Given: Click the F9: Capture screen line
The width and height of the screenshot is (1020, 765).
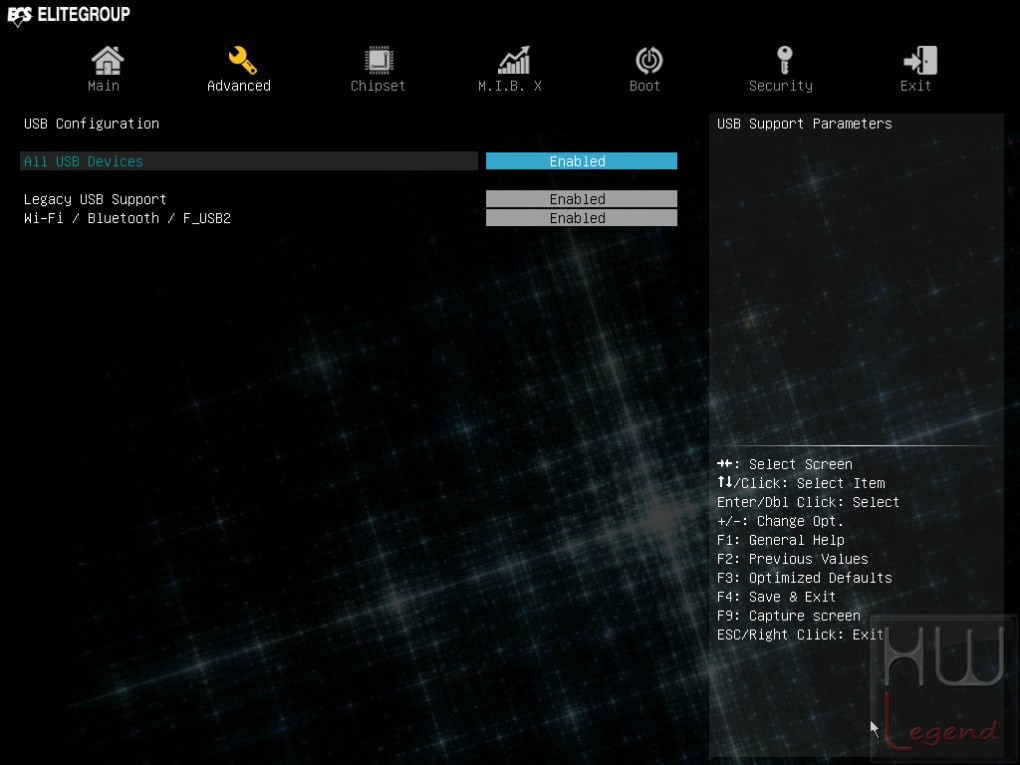Looking at the screenshot, I should pyautogui.click(x=788, y=615).
